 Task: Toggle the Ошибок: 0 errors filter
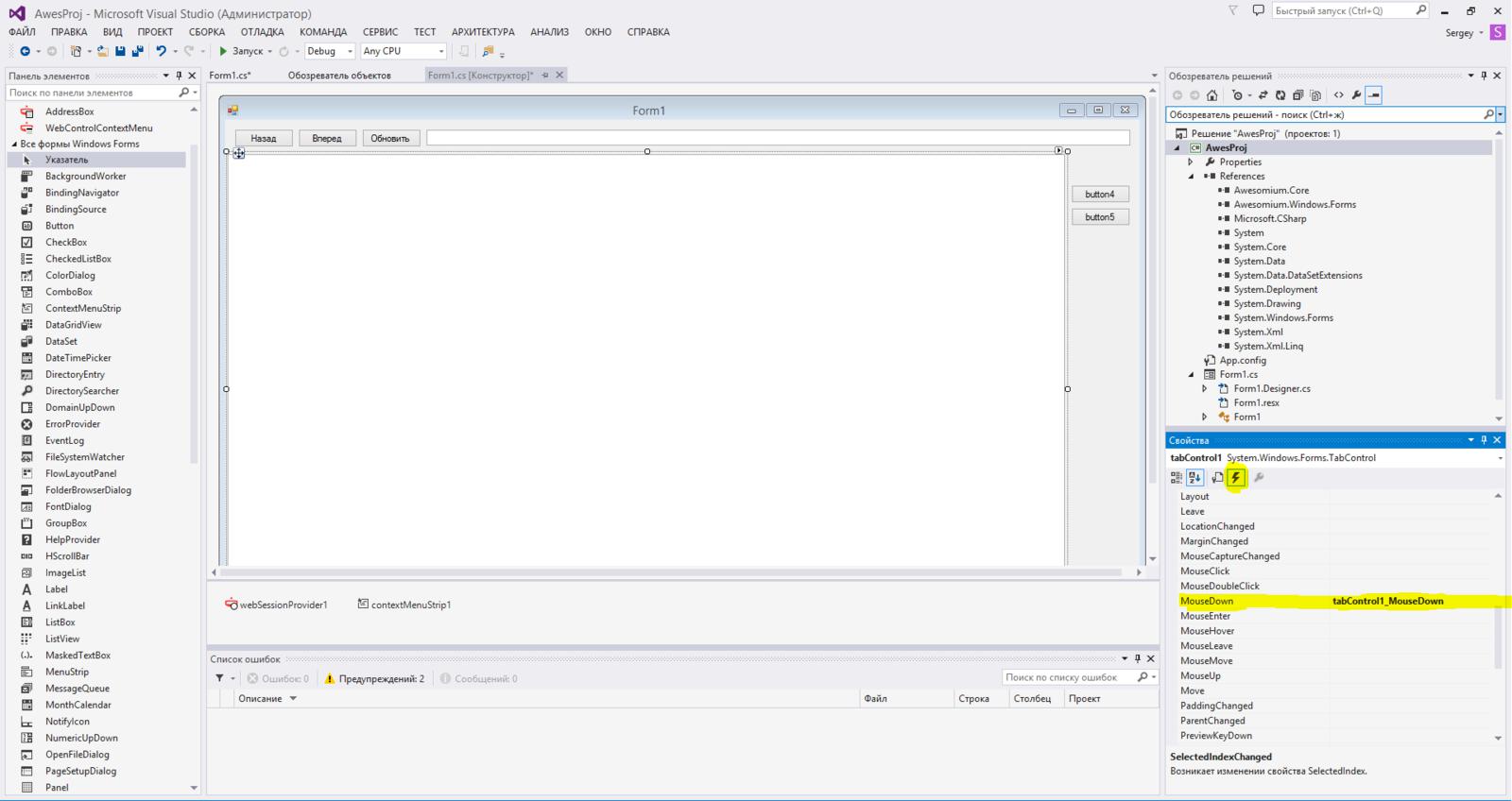point(278,678)
